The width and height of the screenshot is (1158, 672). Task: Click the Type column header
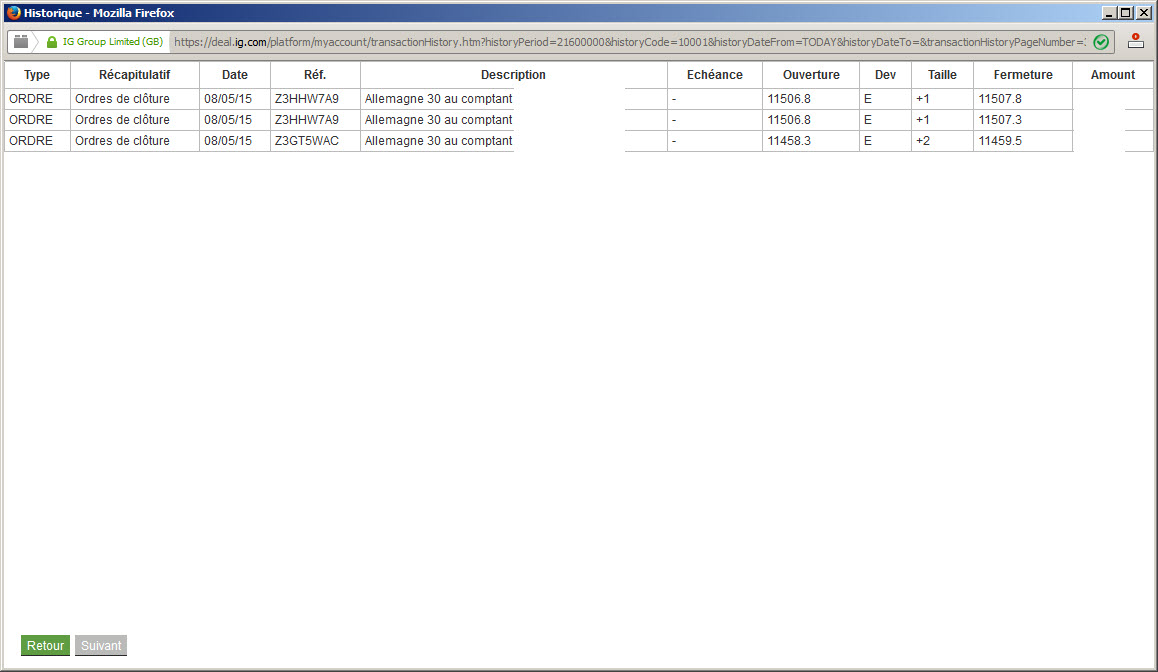(x=37, y=75)
